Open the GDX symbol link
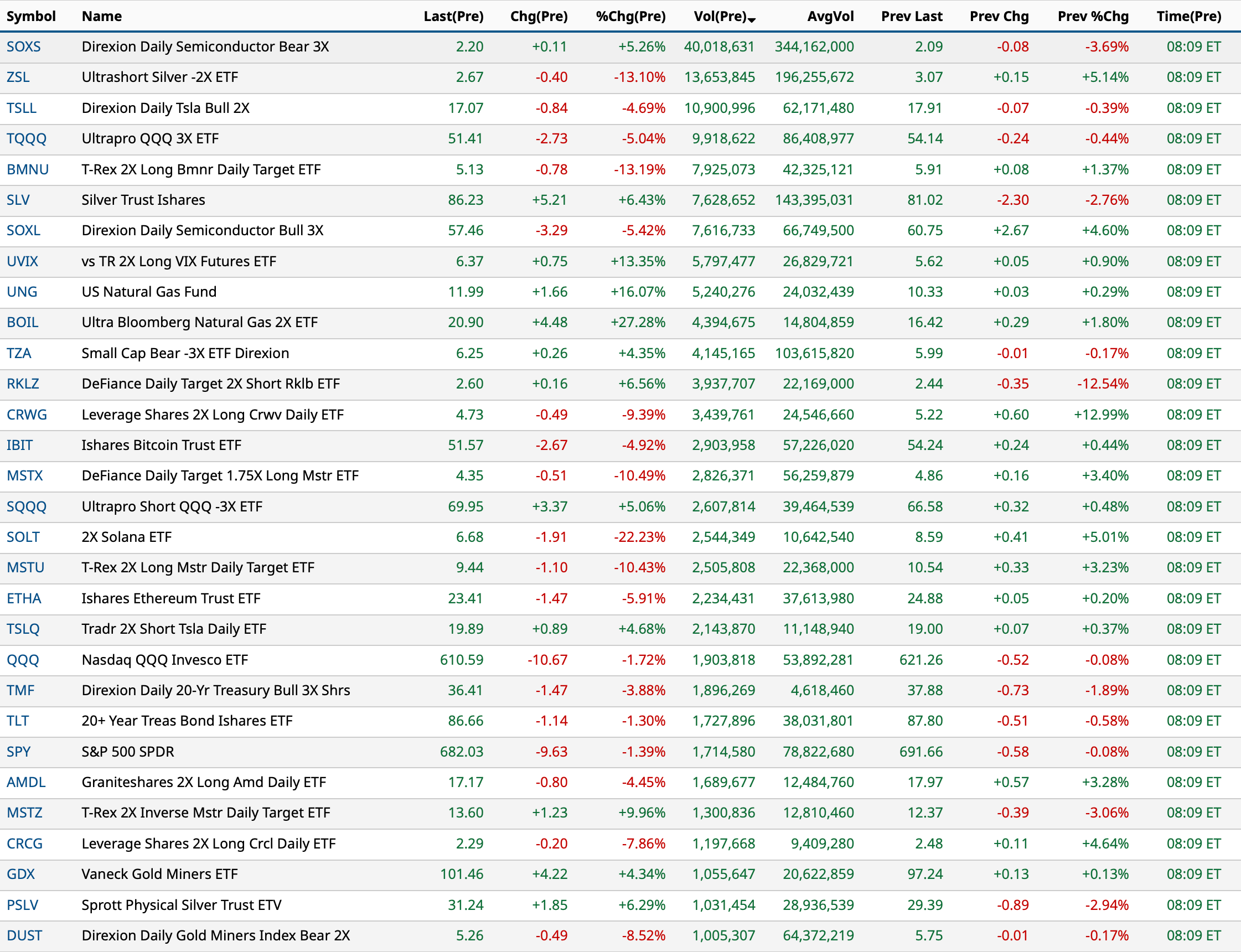 [20, 874]
